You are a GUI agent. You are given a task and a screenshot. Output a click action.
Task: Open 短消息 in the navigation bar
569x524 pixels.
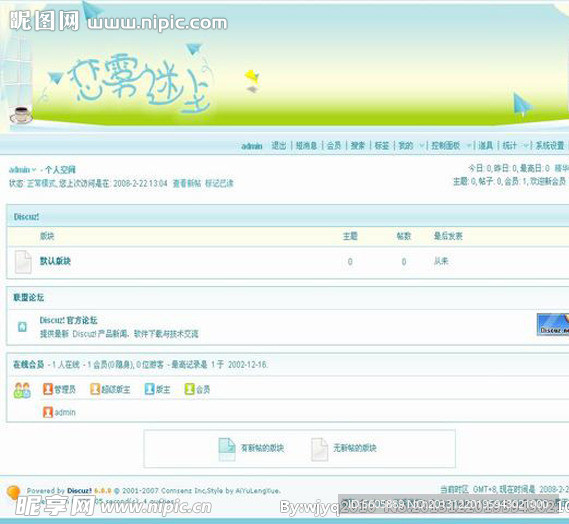coord(306,146)
